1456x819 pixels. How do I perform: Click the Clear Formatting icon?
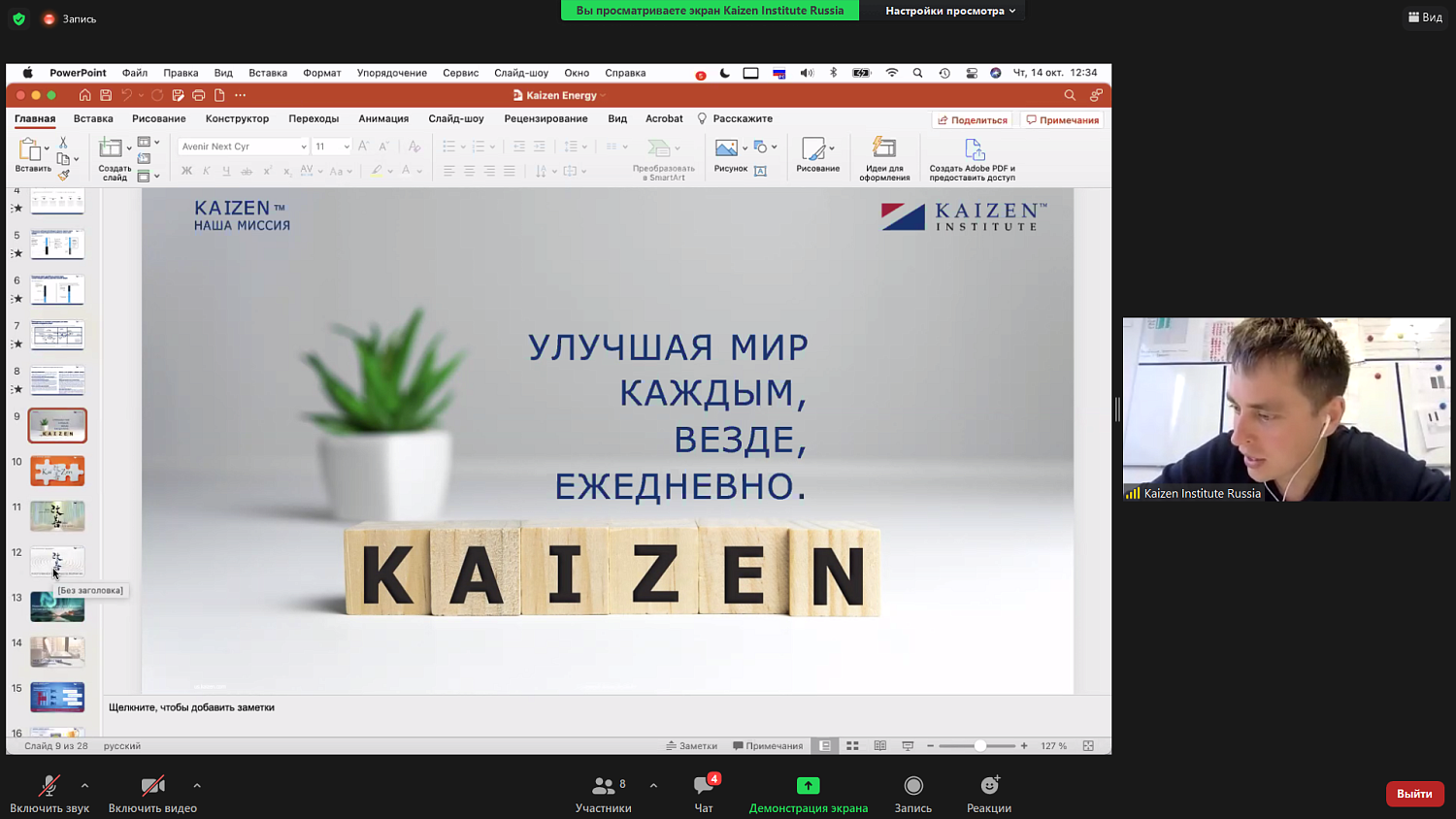[414, 147]
